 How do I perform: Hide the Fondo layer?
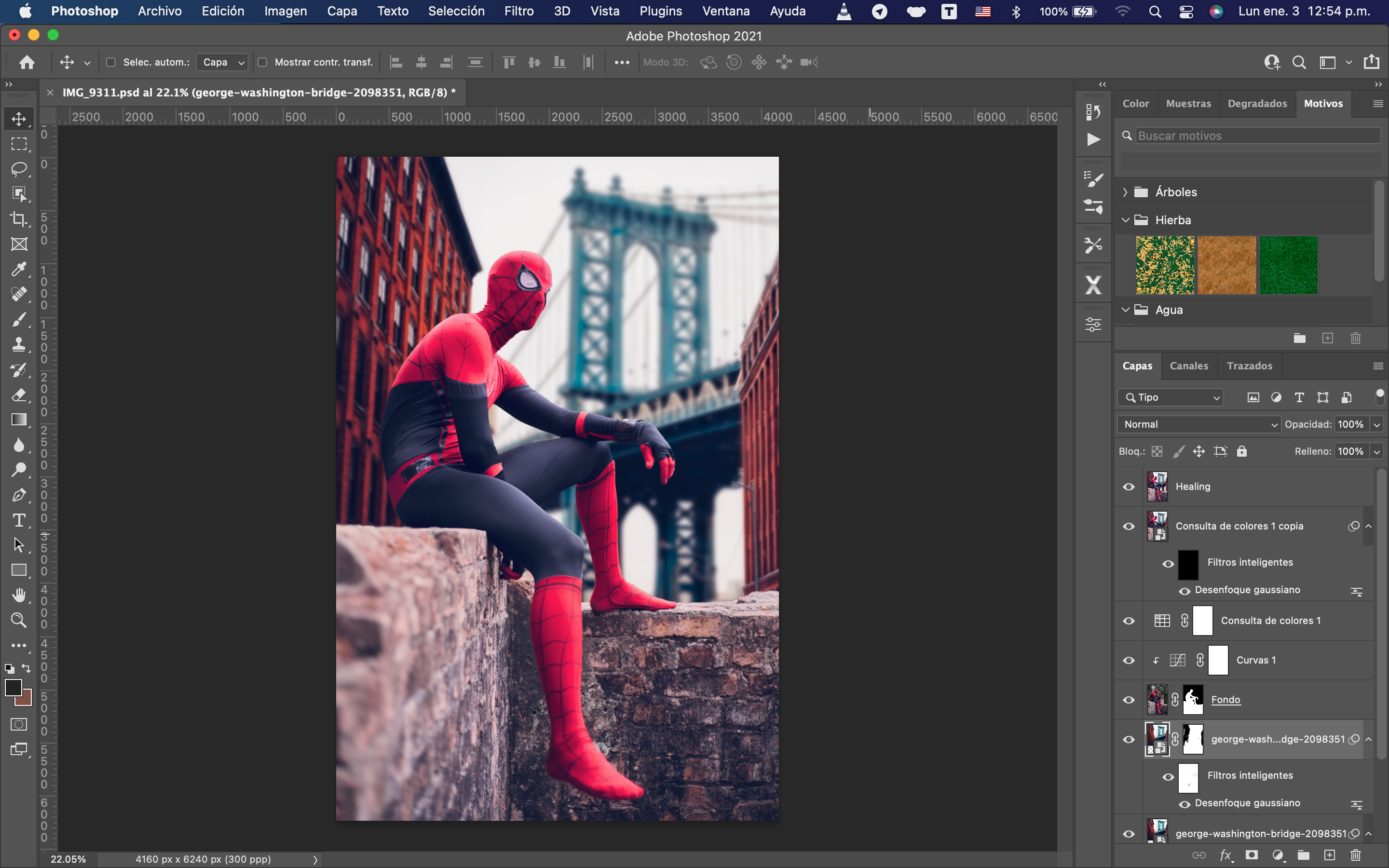(1129, 700)
